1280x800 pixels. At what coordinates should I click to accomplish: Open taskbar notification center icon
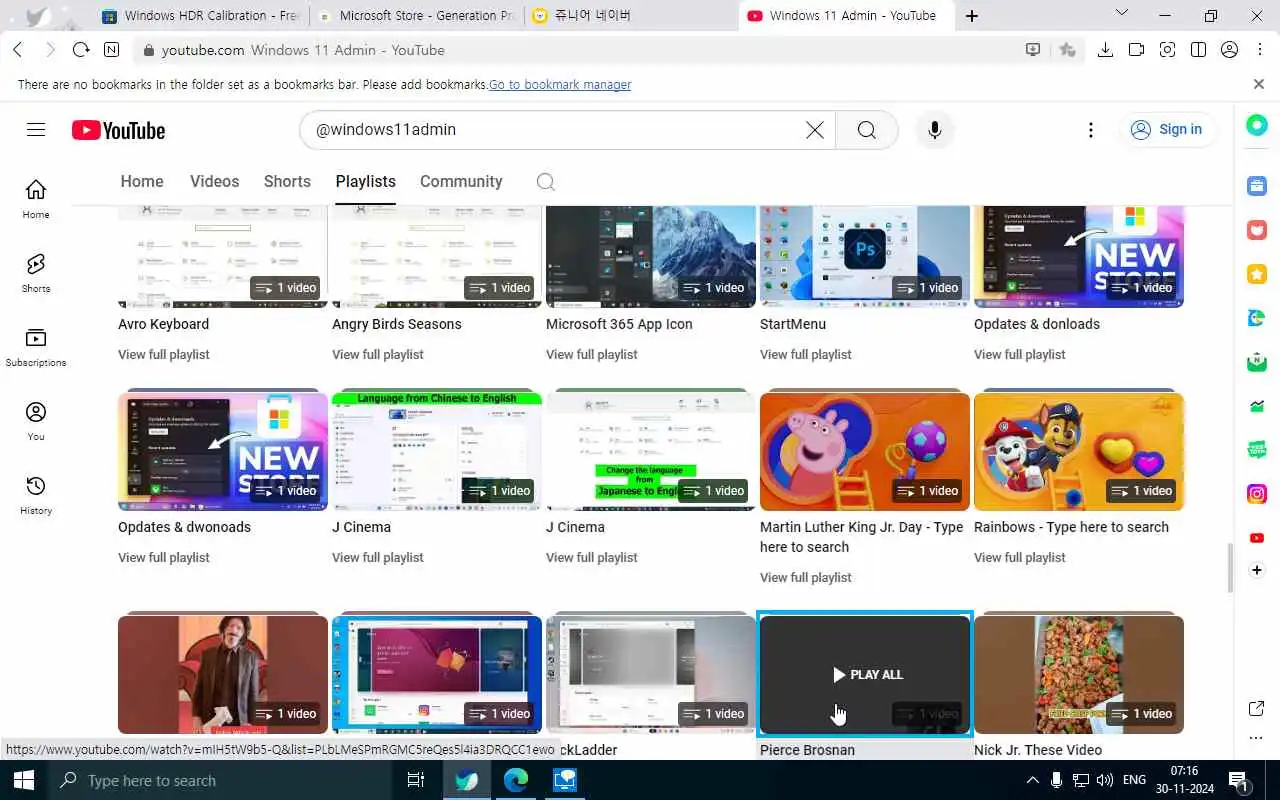click(1238, 780)
